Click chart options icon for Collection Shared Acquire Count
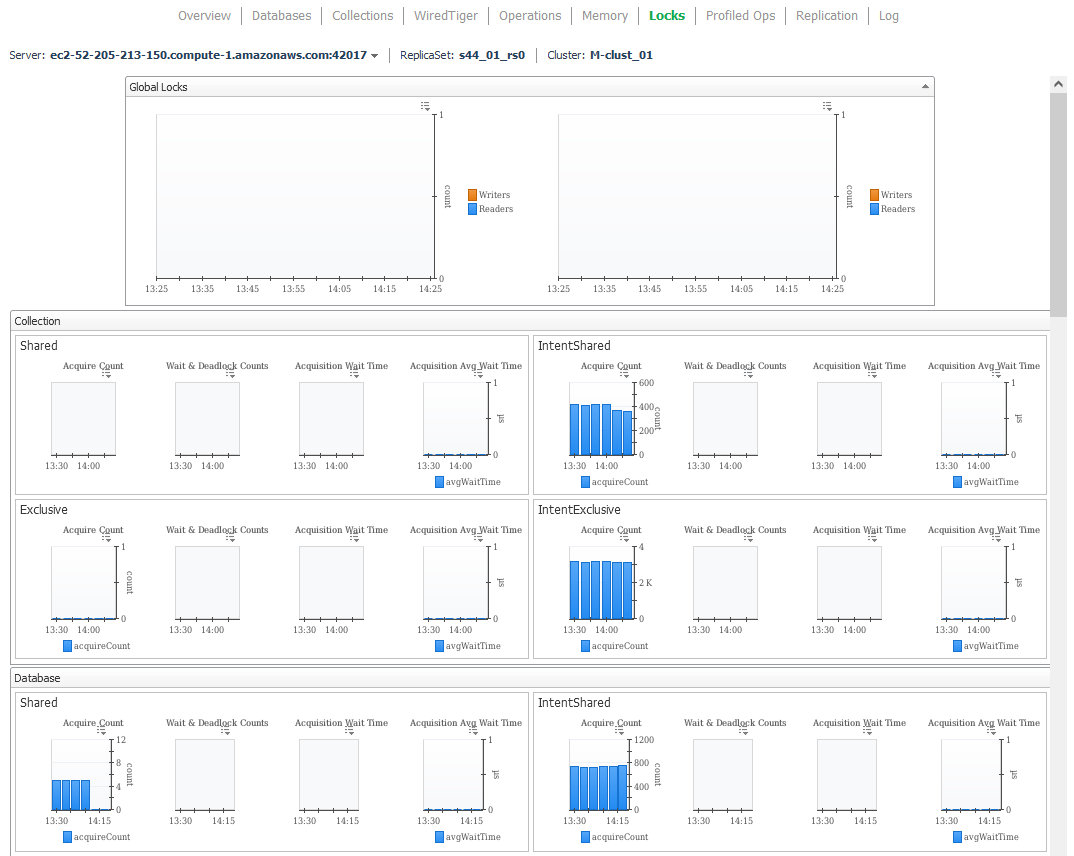This screenshot has height=856, width=1074. 107,374
